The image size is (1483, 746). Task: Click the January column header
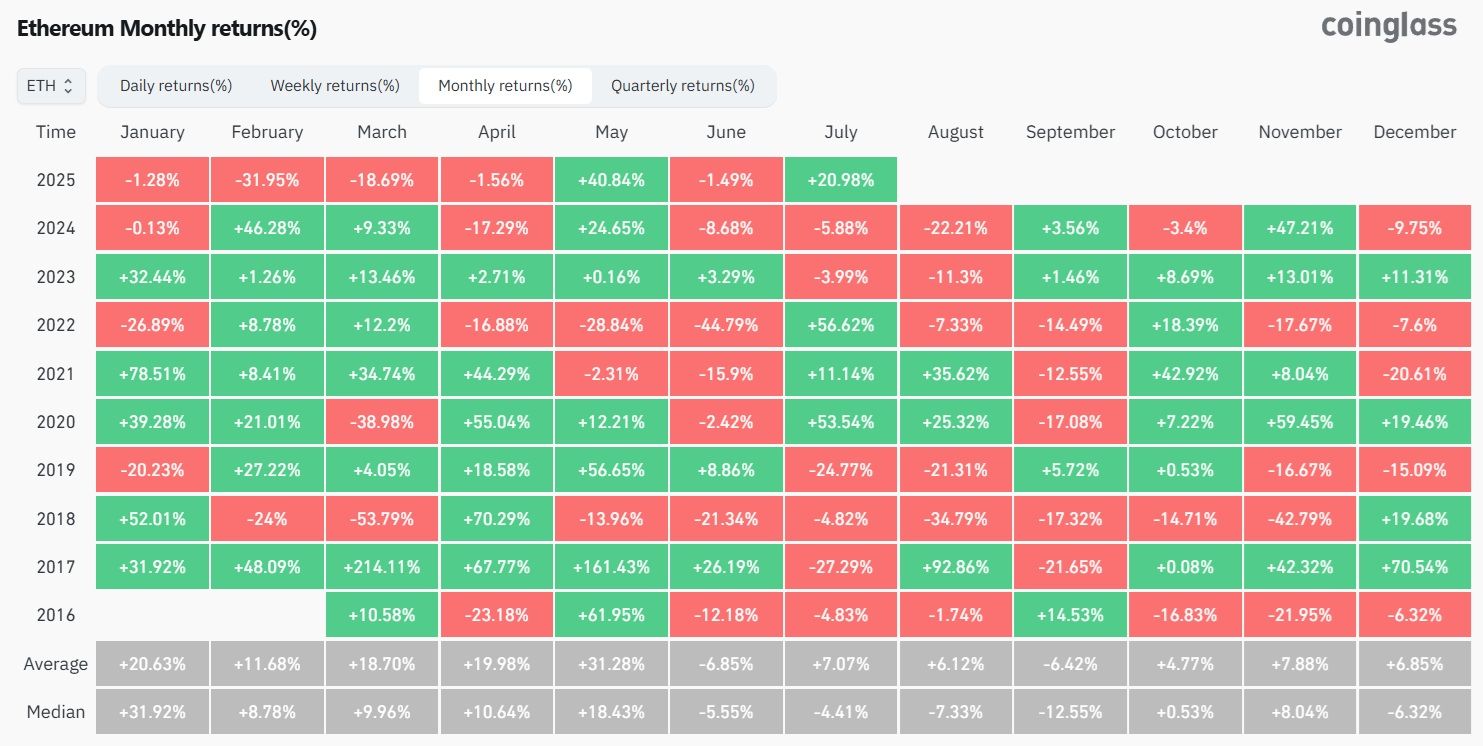point(152,132)
